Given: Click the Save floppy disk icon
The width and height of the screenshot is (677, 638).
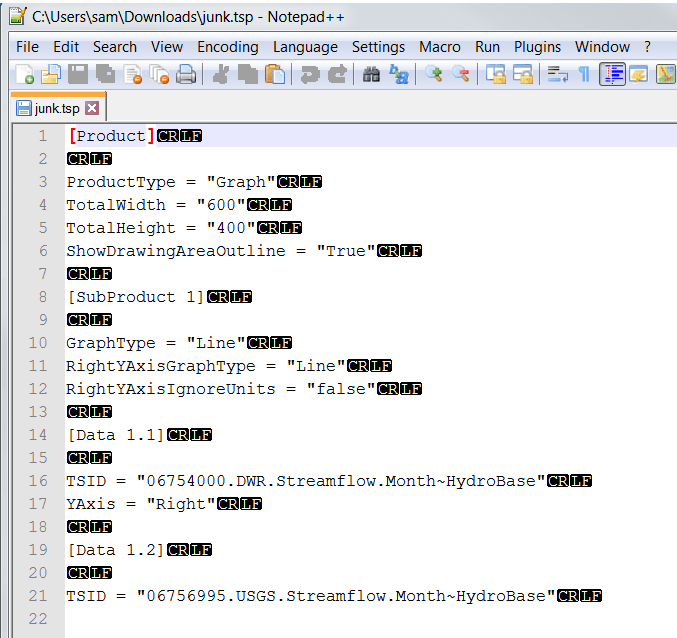Looking at the screenshot, I should coord(78,74).
